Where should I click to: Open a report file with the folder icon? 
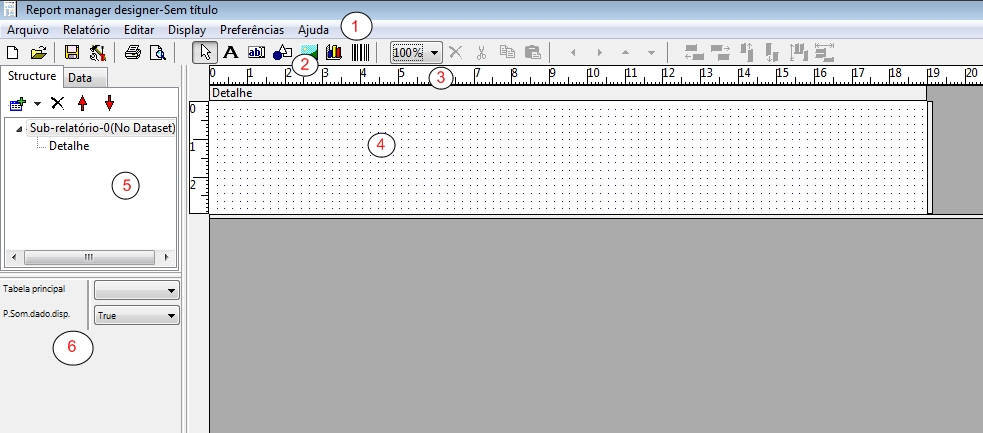(38, 52)
